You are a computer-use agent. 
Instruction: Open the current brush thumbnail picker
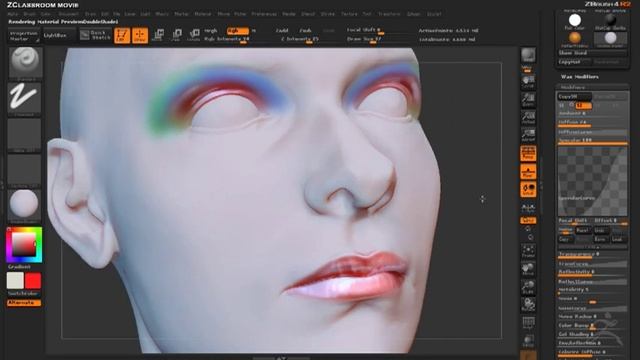pyautogui.click(x=24, y=63)
